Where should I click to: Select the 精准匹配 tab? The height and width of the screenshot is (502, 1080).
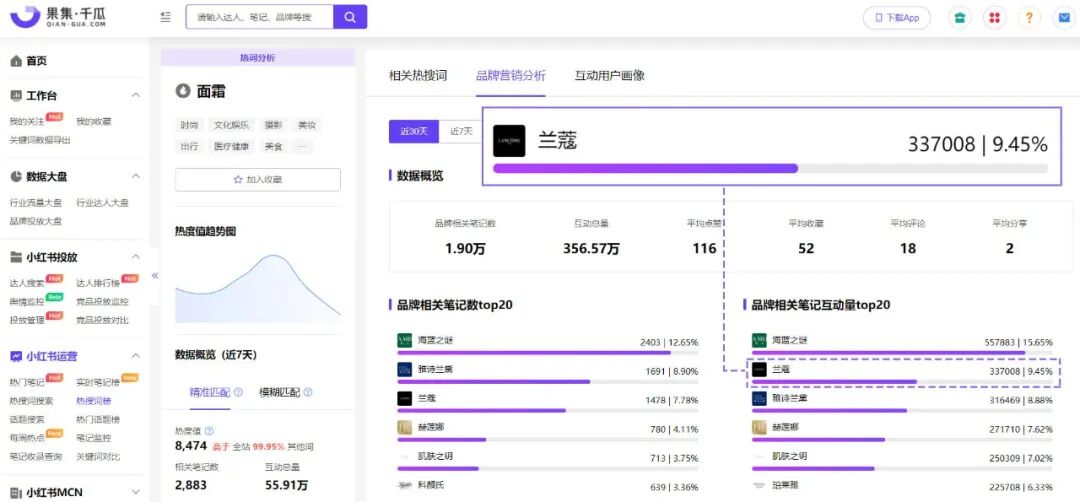point(210,393)
